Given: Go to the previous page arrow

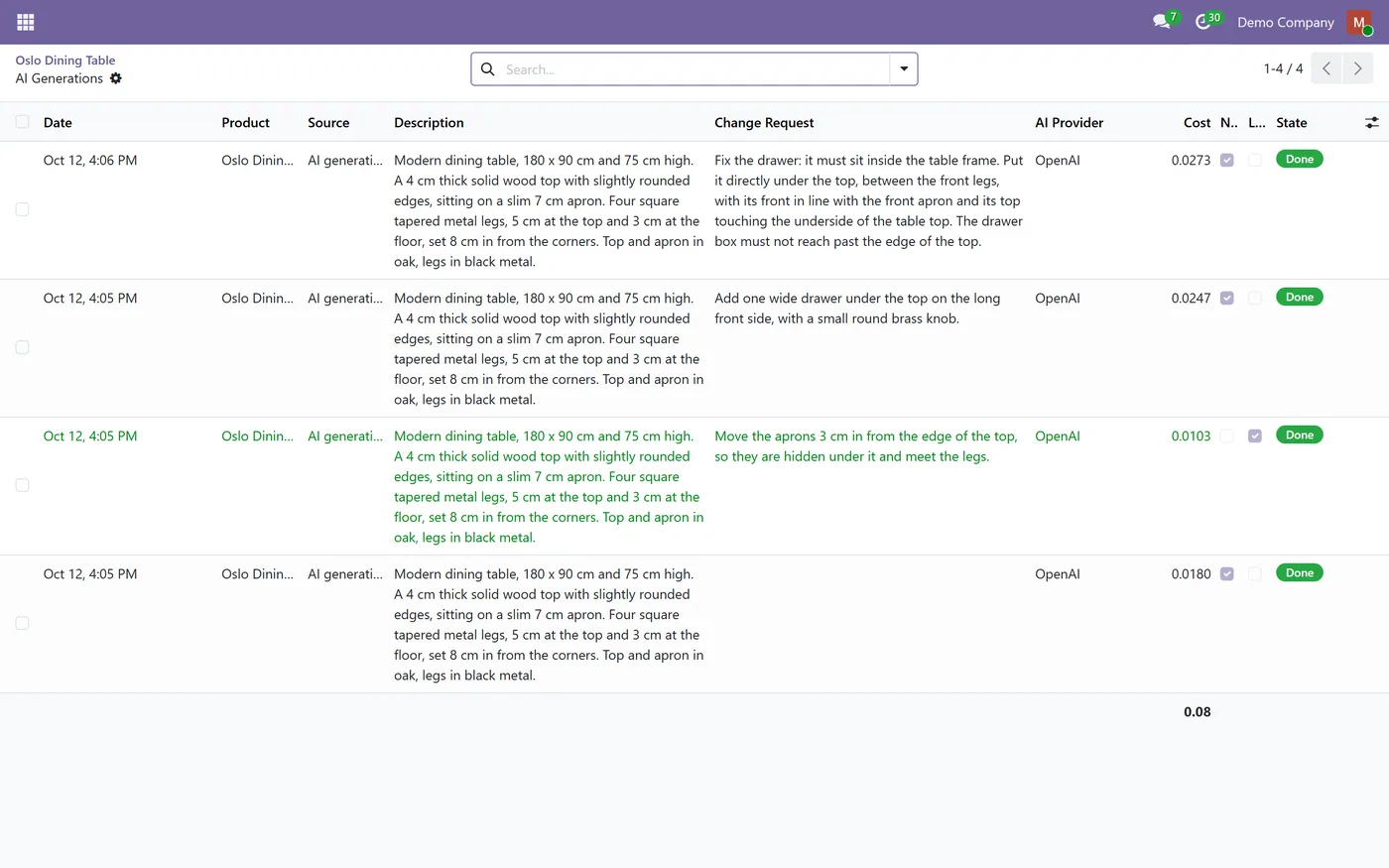Looking at the screenshot, I should 1326,68.
